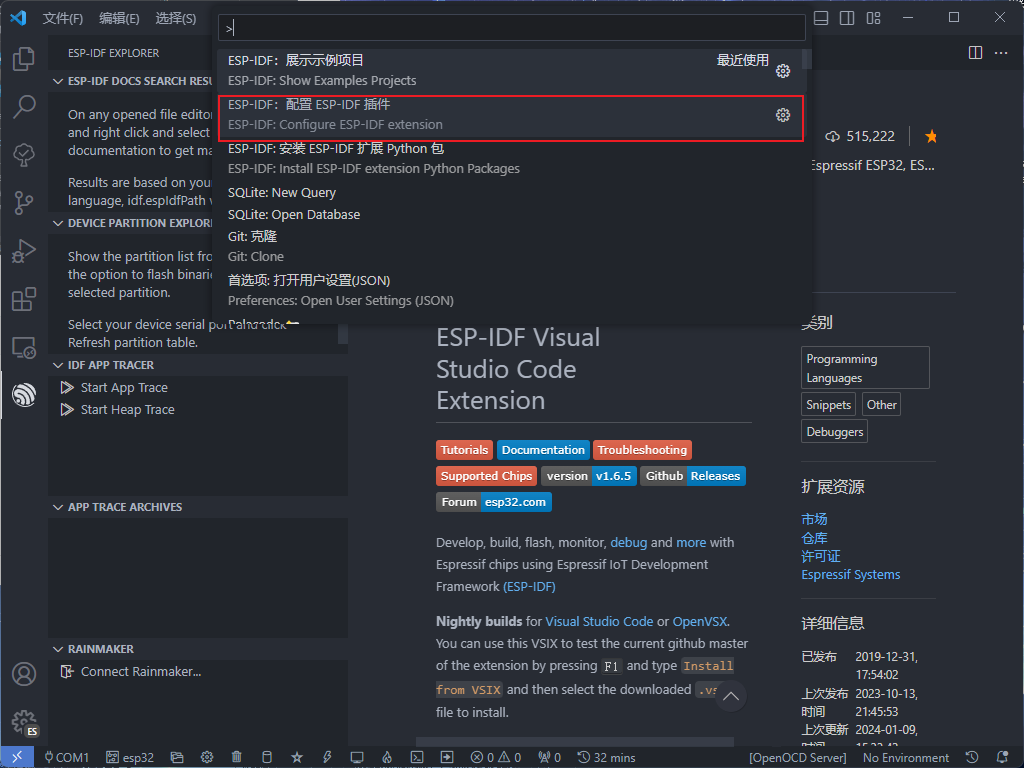Open the editor more actions ellipsis
This screenshot has width=1024, height=768.
point(1000,53)
